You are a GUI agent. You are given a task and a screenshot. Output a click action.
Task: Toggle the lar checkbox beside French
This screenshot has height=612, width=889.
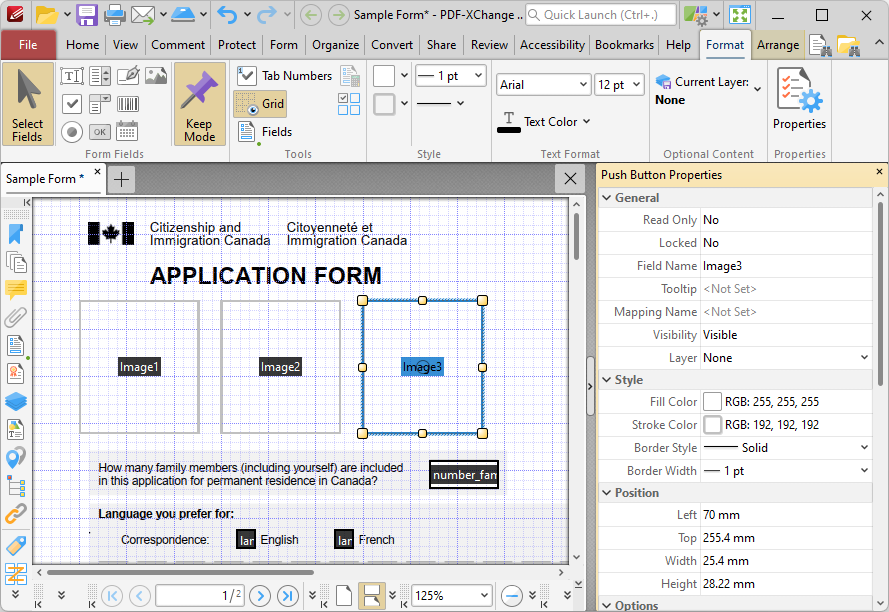(344, 540)
